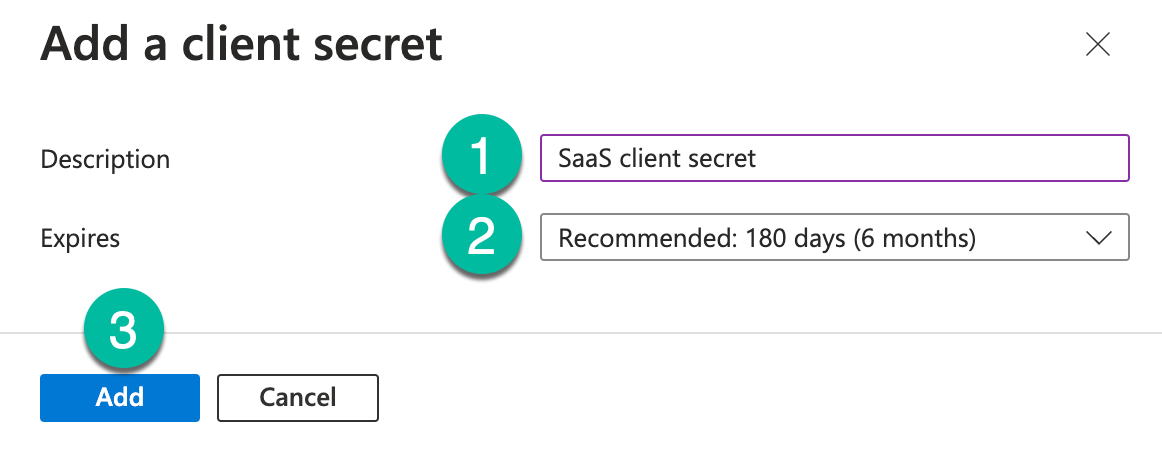Click "180 days" in the expiry combo box
The image size is (1162, 454).
(x=797, y=238)
